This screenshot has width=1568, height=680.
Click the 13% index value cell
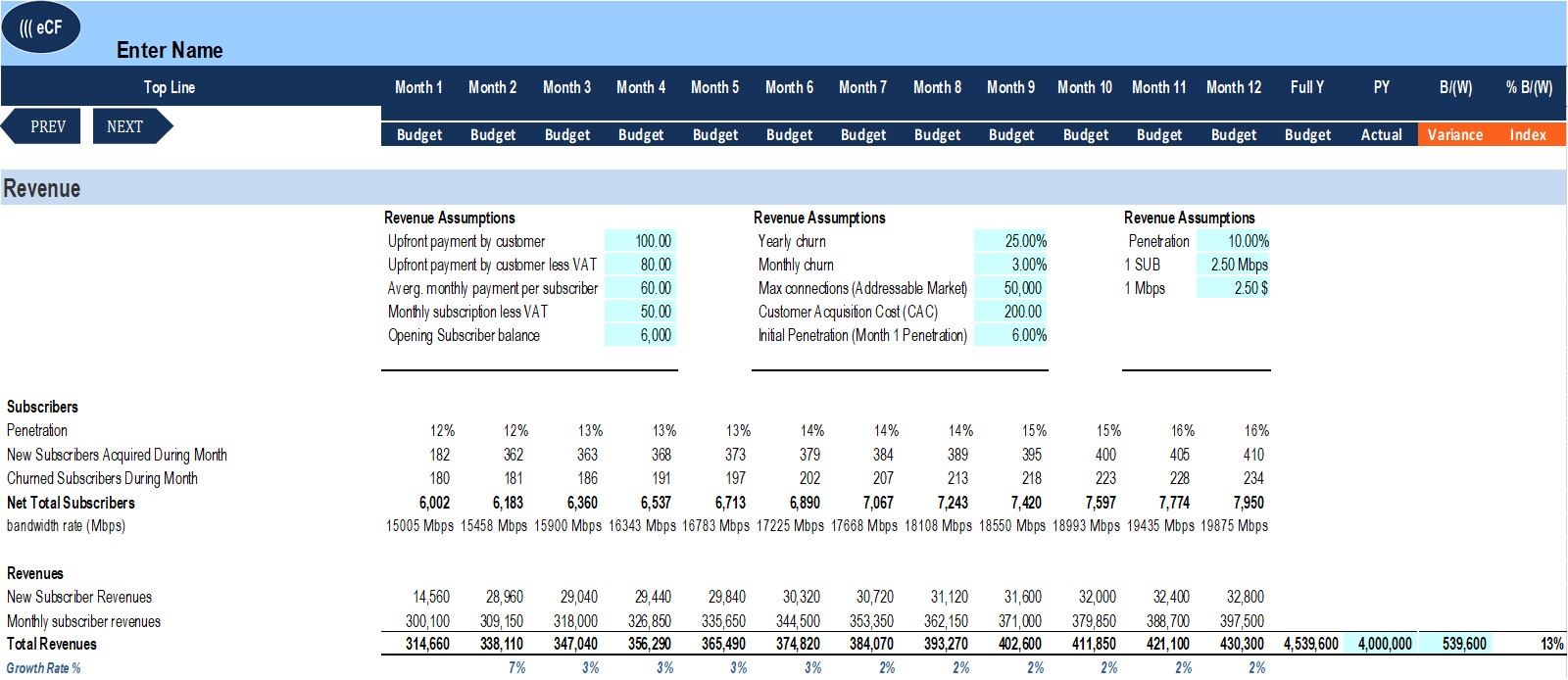point(1551,644)
